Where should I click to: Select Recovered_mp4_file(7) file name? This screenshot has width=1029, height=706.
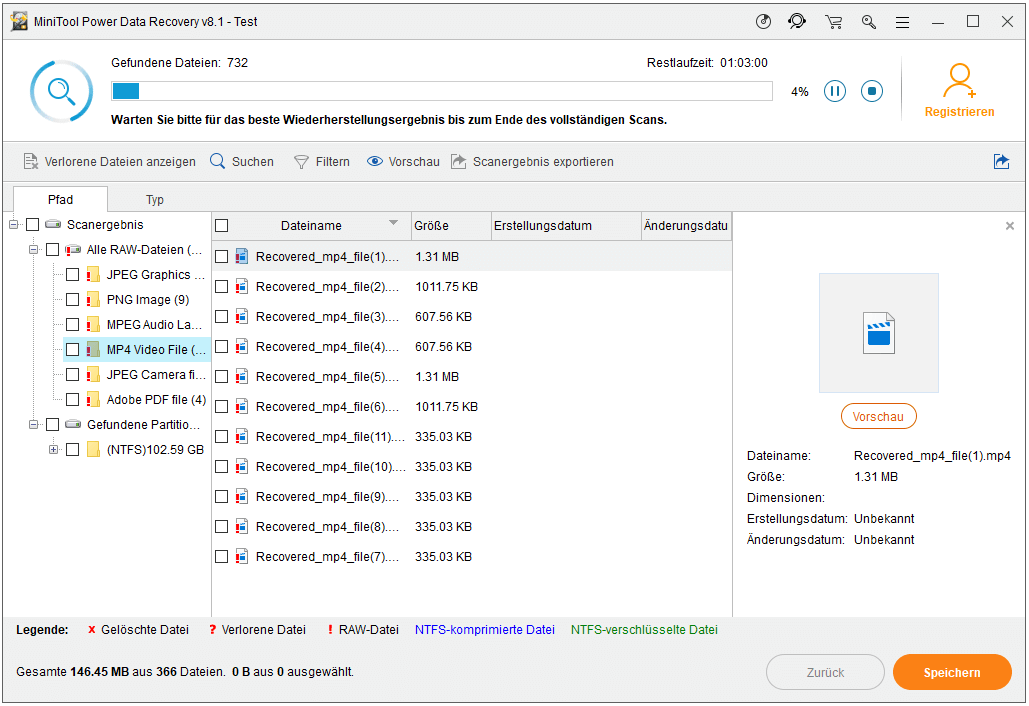coord(327,556)
